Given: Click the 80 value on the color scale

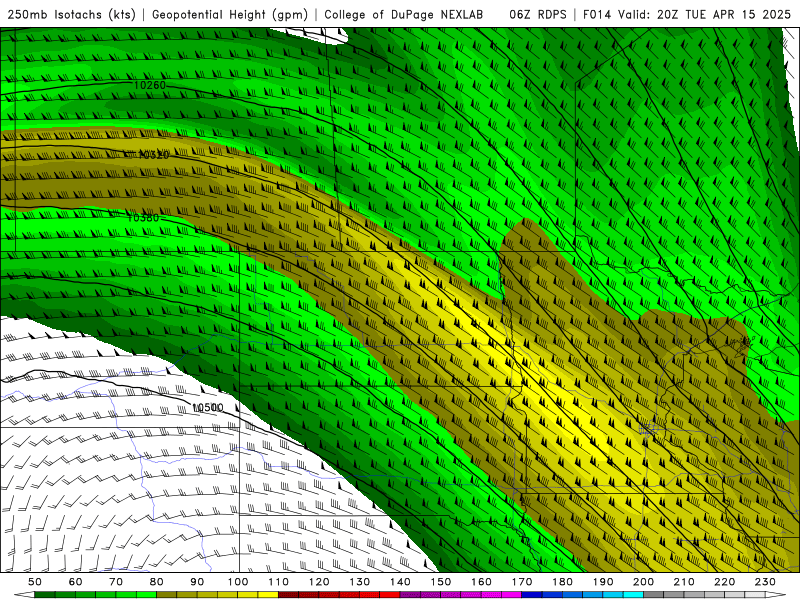Looking at the screenshot, I should tap(157, 582).
